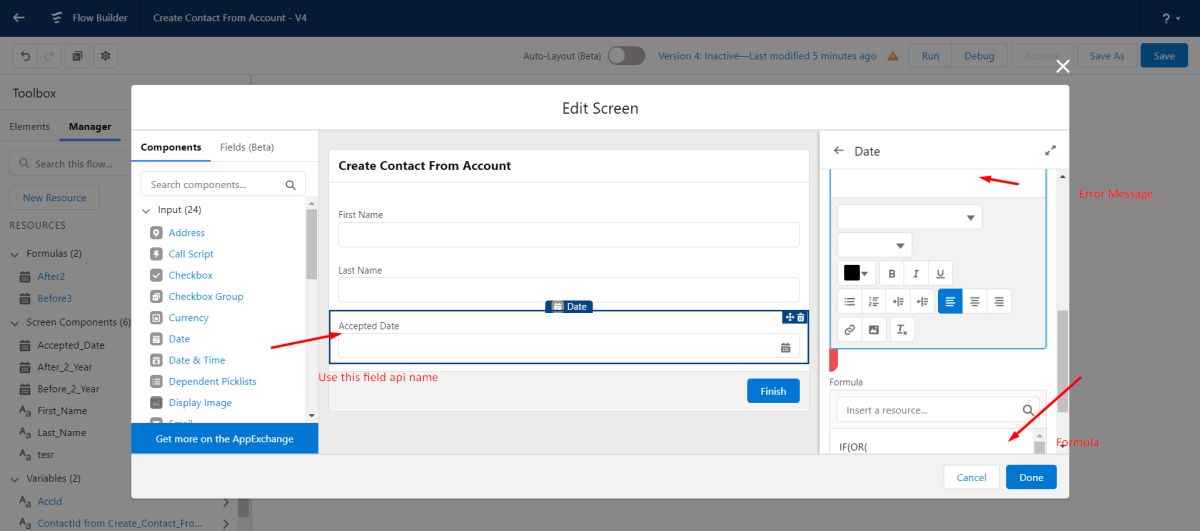Image resolution: width=1200 pixels, height=531 pixels.
Task: Click the move handle on Date component
Action: [789, 317]
